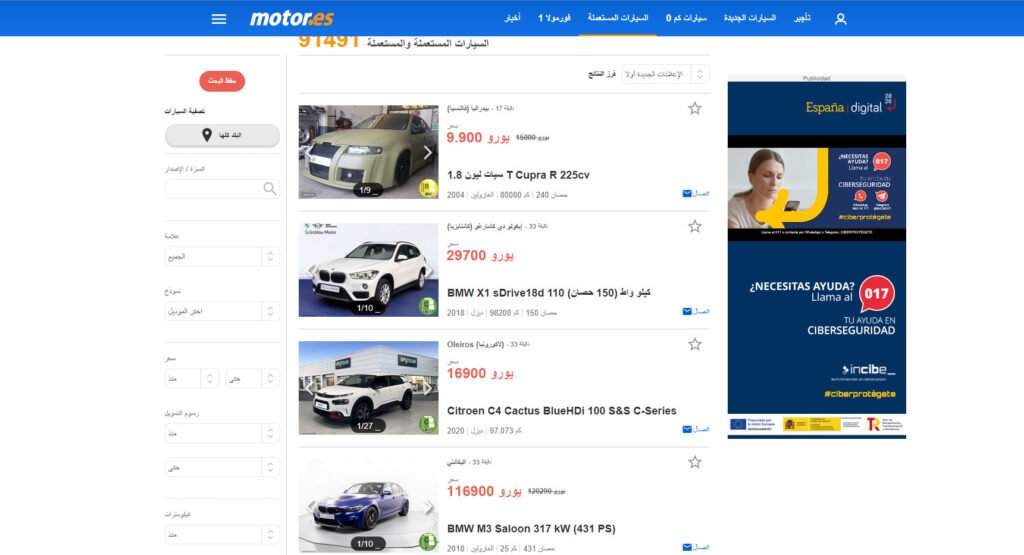This screenshot has width=1024, height=555.
Task: Star the BMW X1 sDrive18d listing
Action: pyautogui.click(x=695, y=226)
